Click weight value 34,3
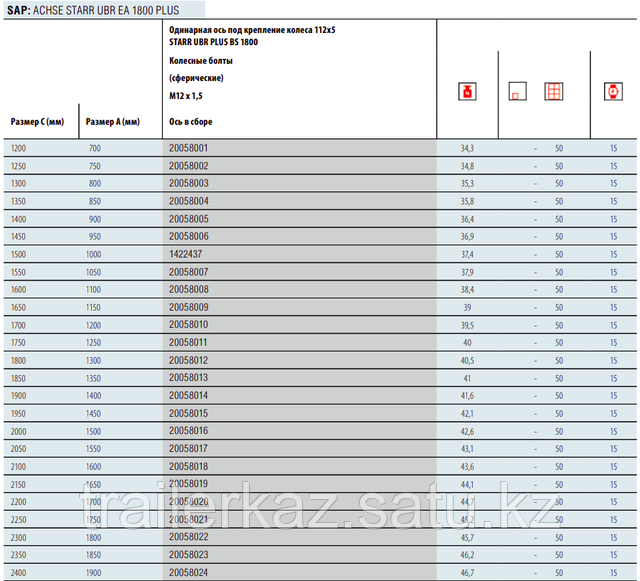Screen dimensions: 640x581 coord(467,148)
